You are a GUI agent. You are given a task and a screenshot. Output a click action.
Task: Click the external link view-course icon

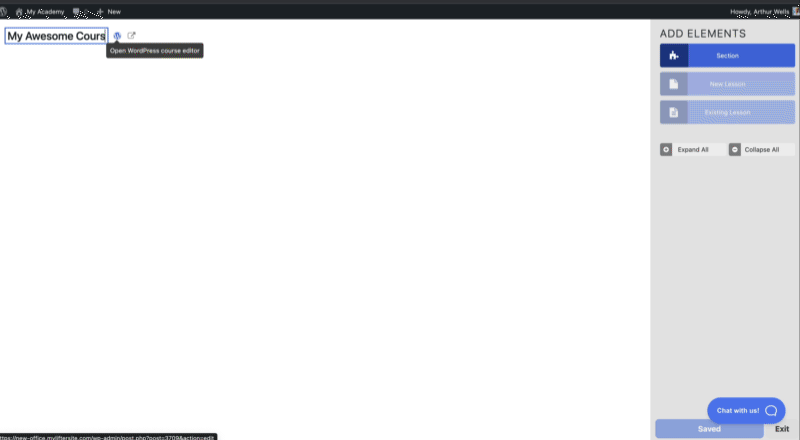click(x=131, y=36)
